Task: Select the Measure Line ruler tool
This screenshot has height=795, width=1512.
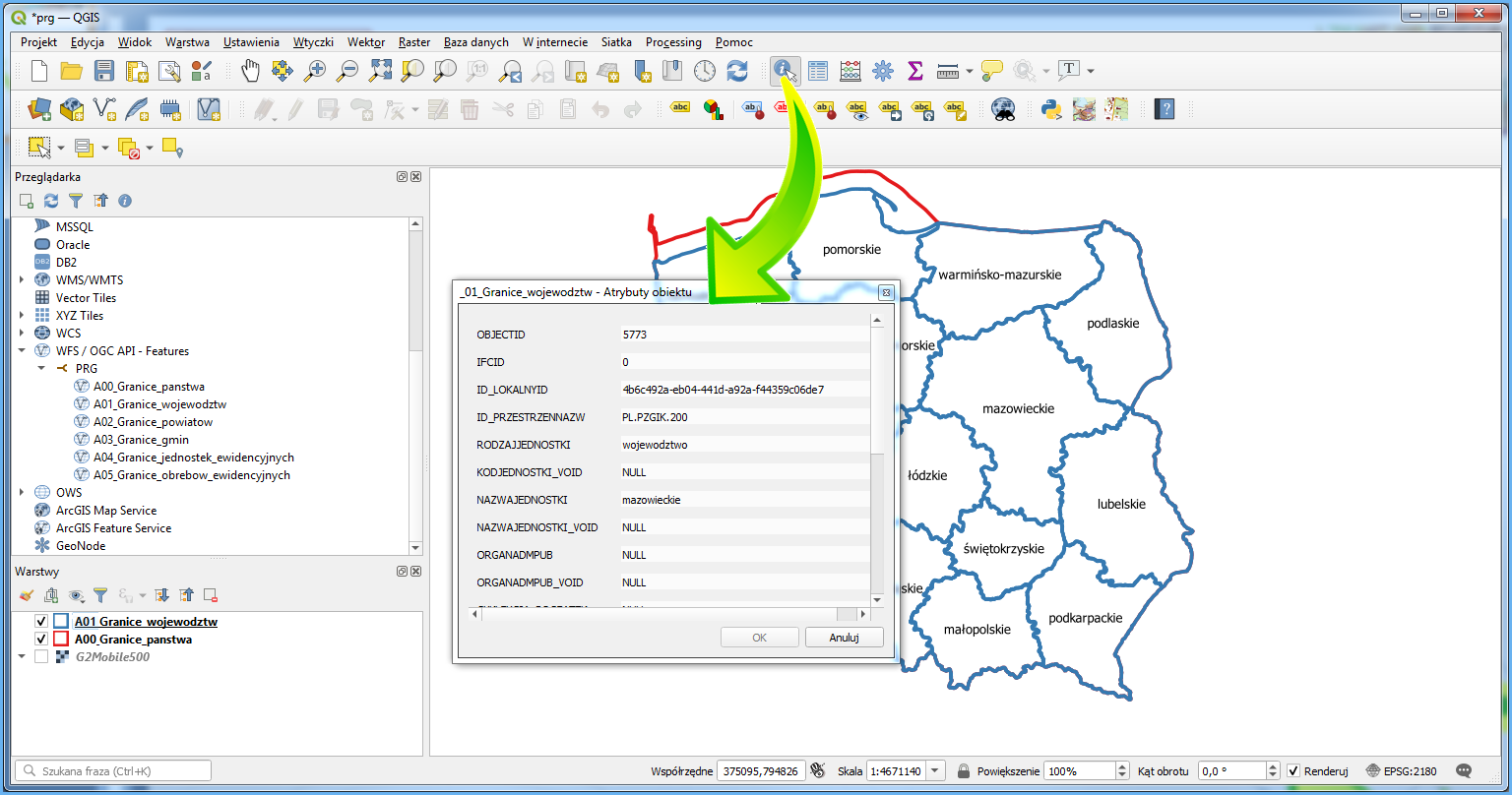Action: tap(948, 71)
